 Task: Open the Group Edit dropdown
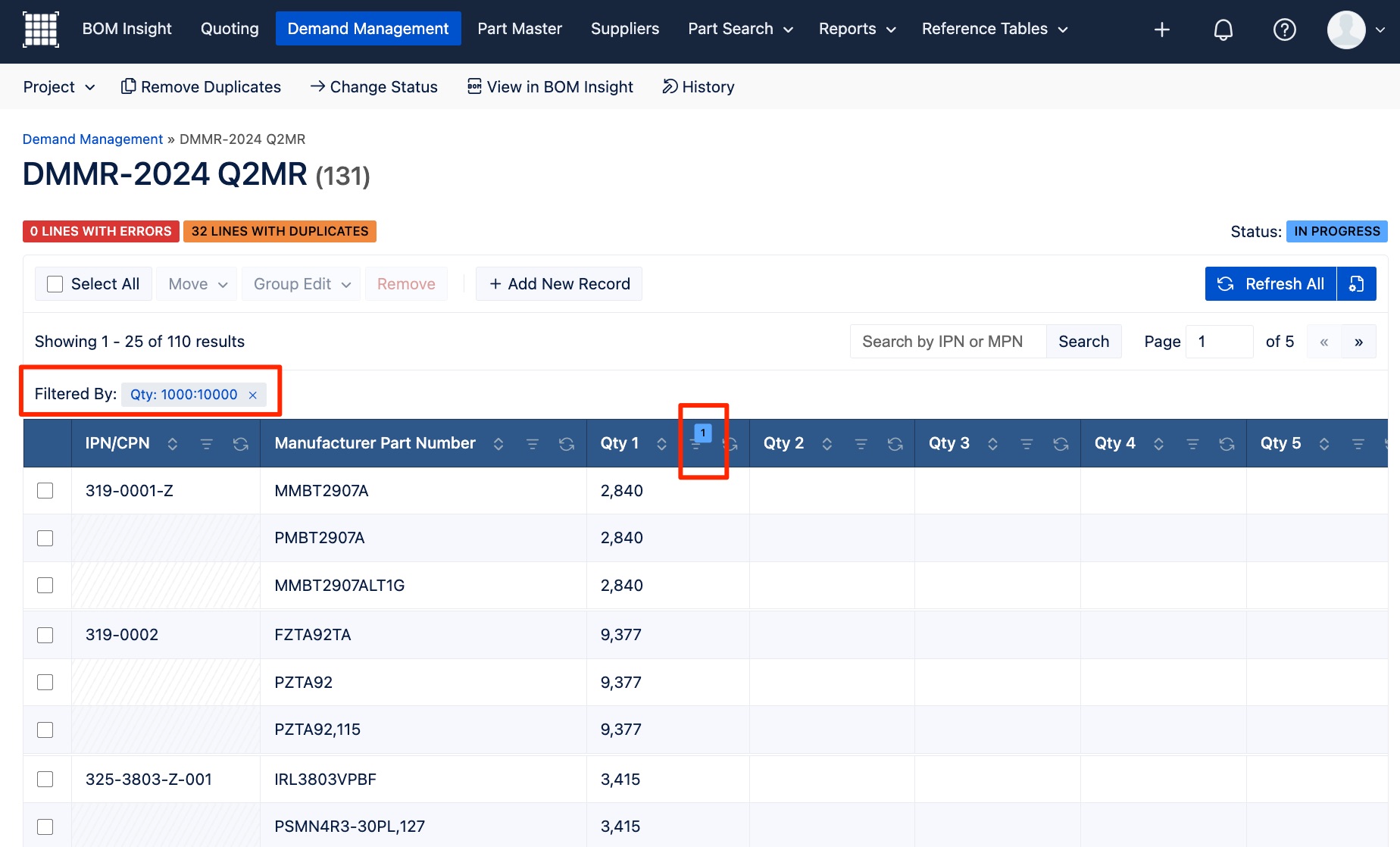click(x=301, y=284)
